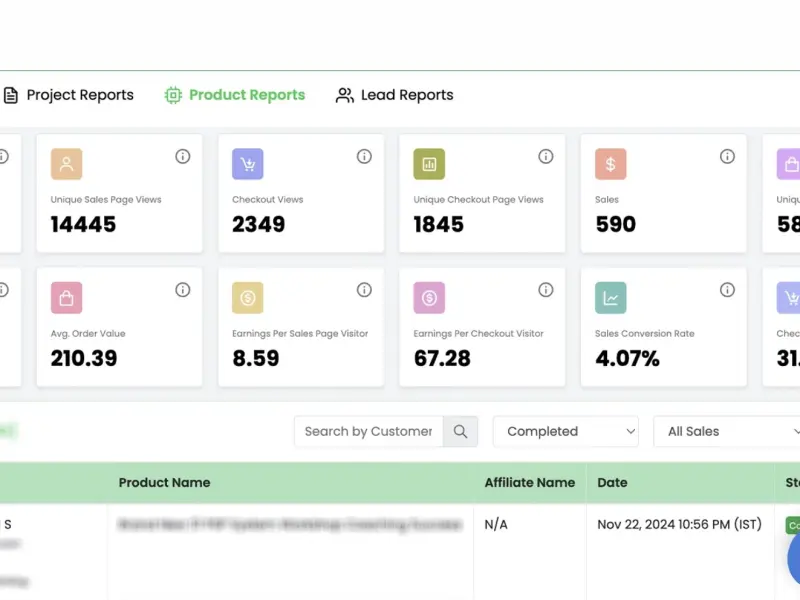Click the cart icon on Checkout Views card
Image resolution: width=800 pixels, height=600 pixels.
[x=248, y=164]
